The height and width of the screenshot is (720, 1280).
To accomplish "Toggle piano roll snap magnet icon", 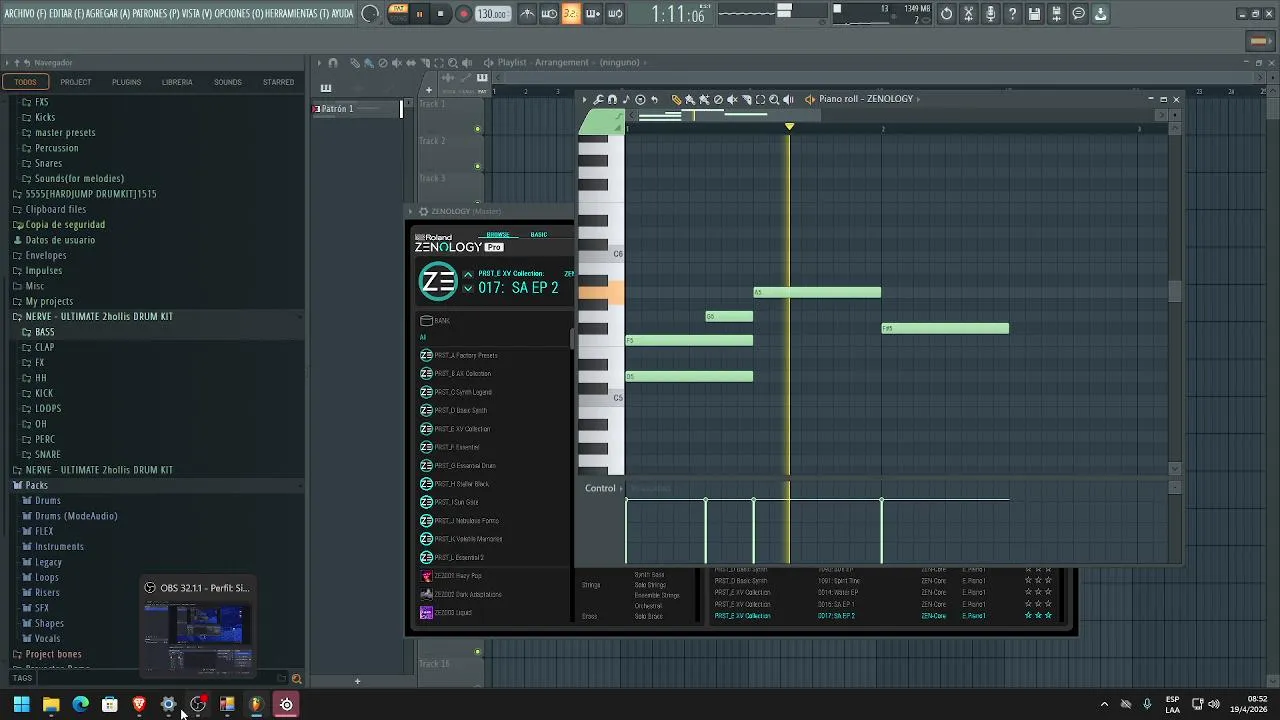I will coord(612,99).
